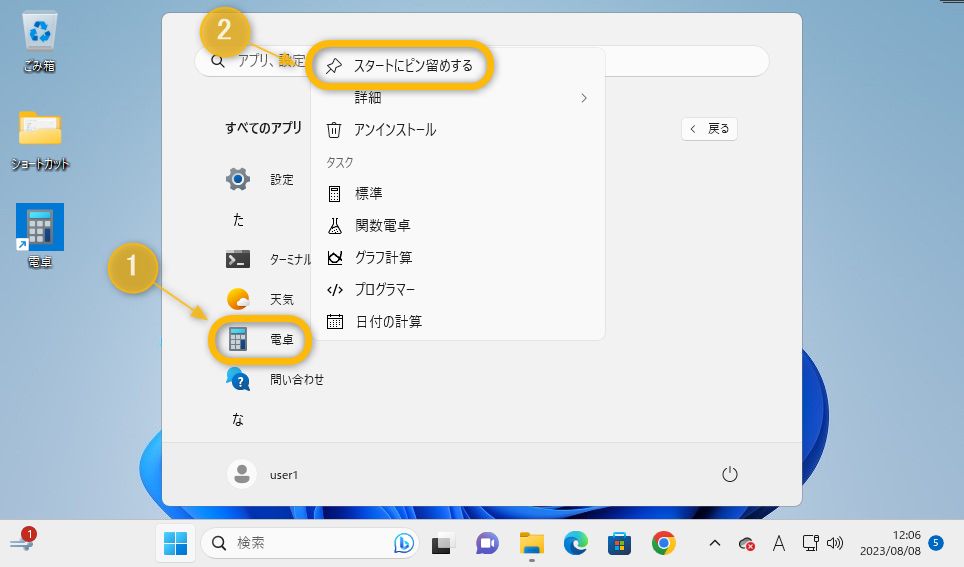This screenshot has width=964, height=567.
Task: Click the power button in Start menu
Action: point(730,475)
